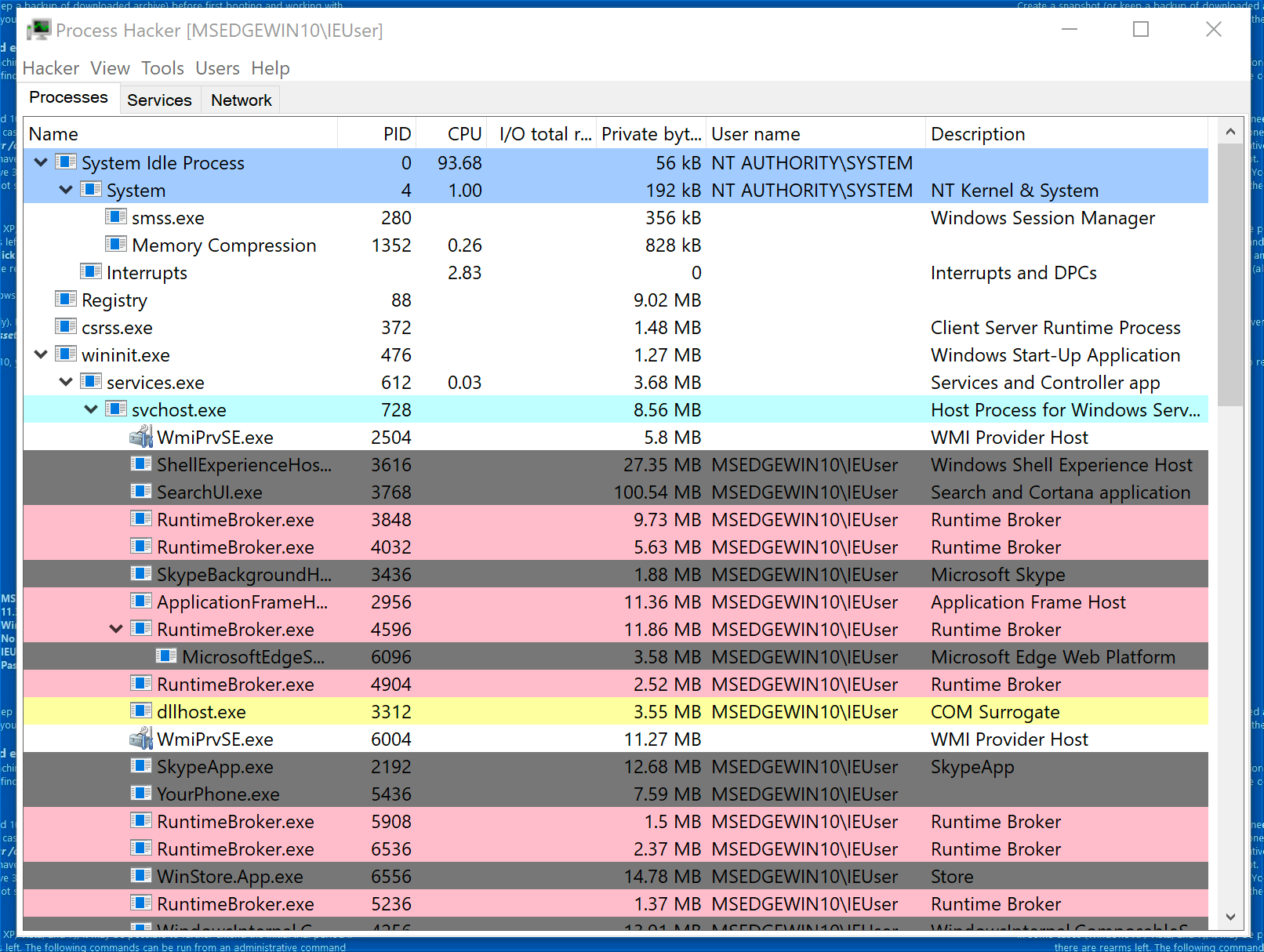1264x952 pixels.
Task: Switch to the Services tab
Action: (x=159, y=100)
